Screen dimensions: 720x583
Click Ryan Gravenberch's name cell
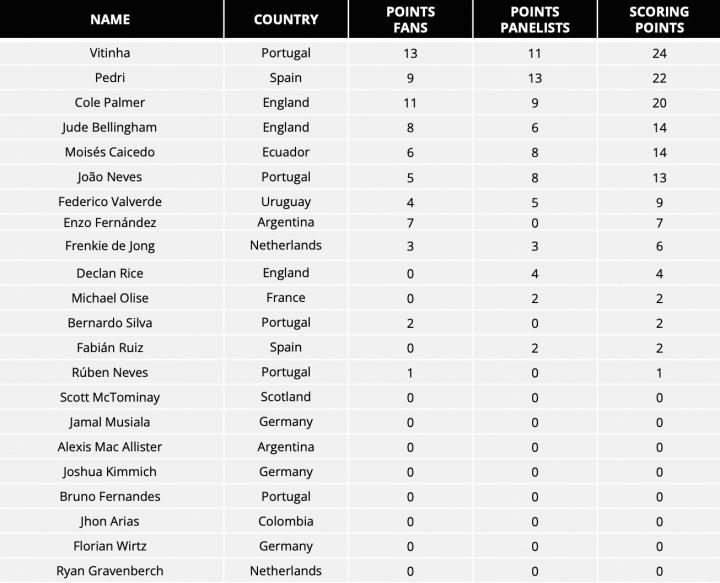(110, 571)
